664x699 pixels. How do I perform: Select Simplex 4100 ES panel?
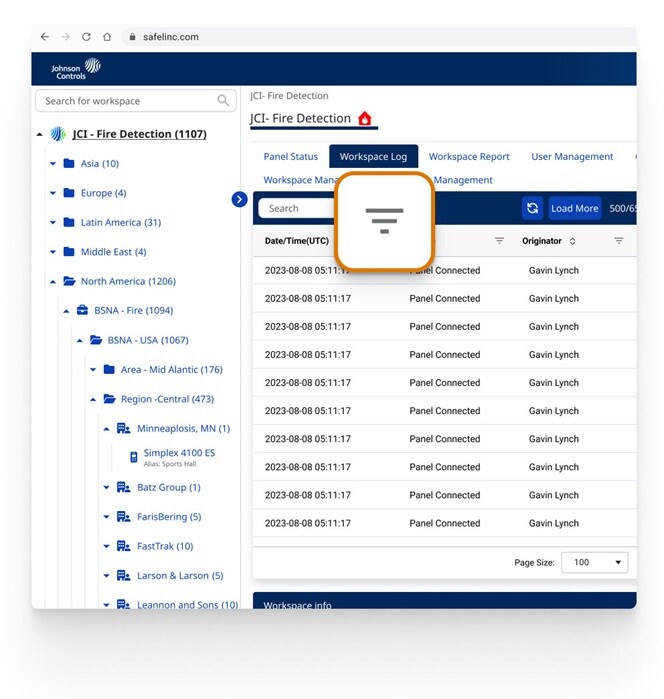179,453
